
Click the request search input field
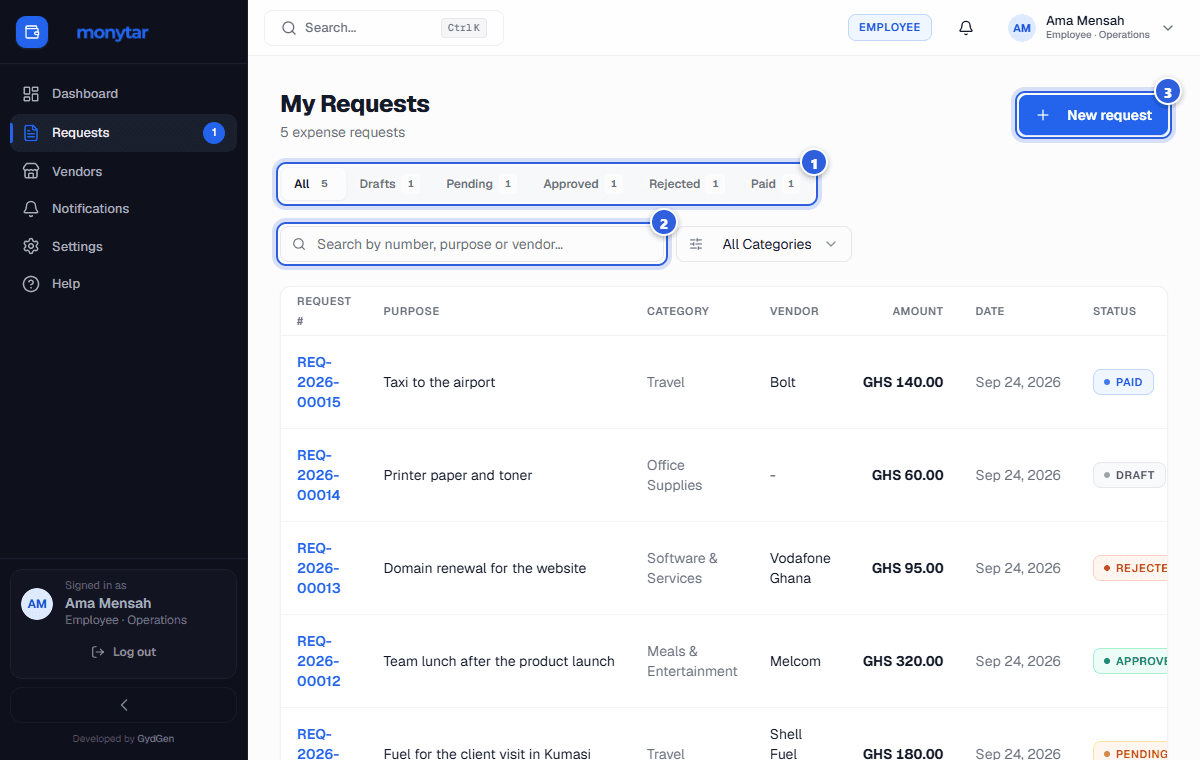pyautogui.click(x=472, y=244)
